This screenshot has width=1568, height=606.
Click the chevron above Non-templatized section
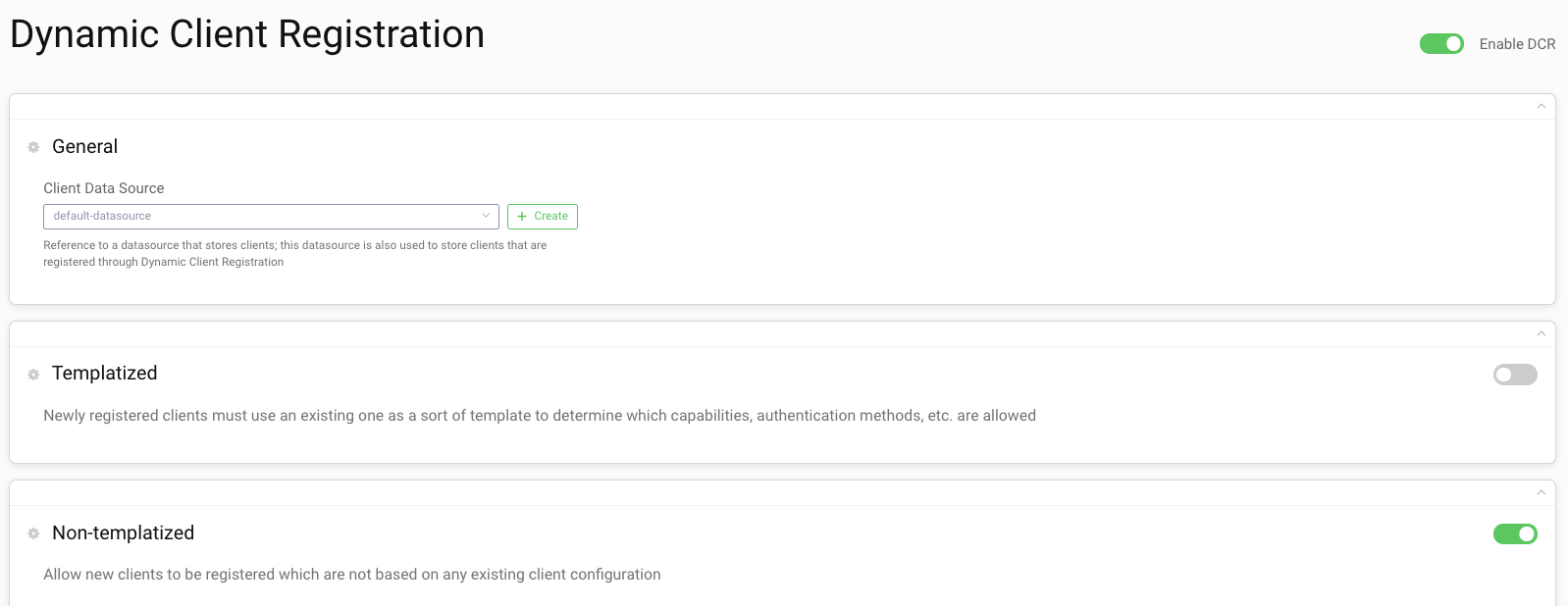pos(1541,492)
